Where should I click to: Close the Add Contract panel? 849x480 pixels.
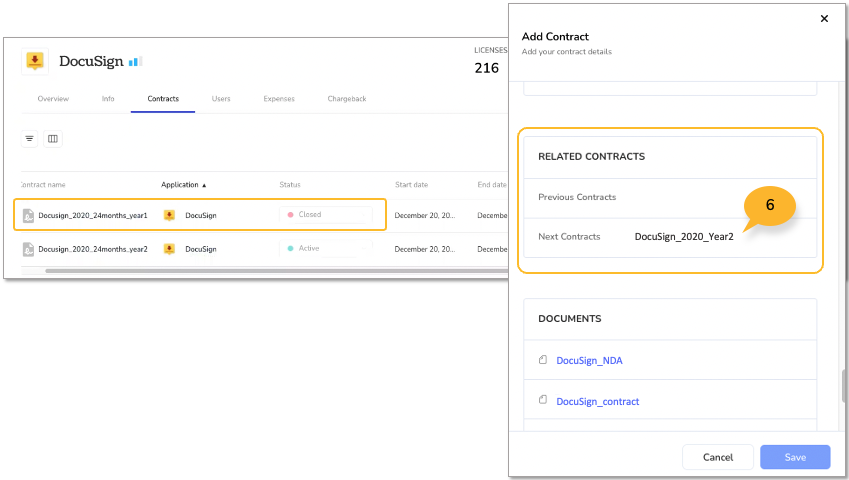click(x=824, y=18)
